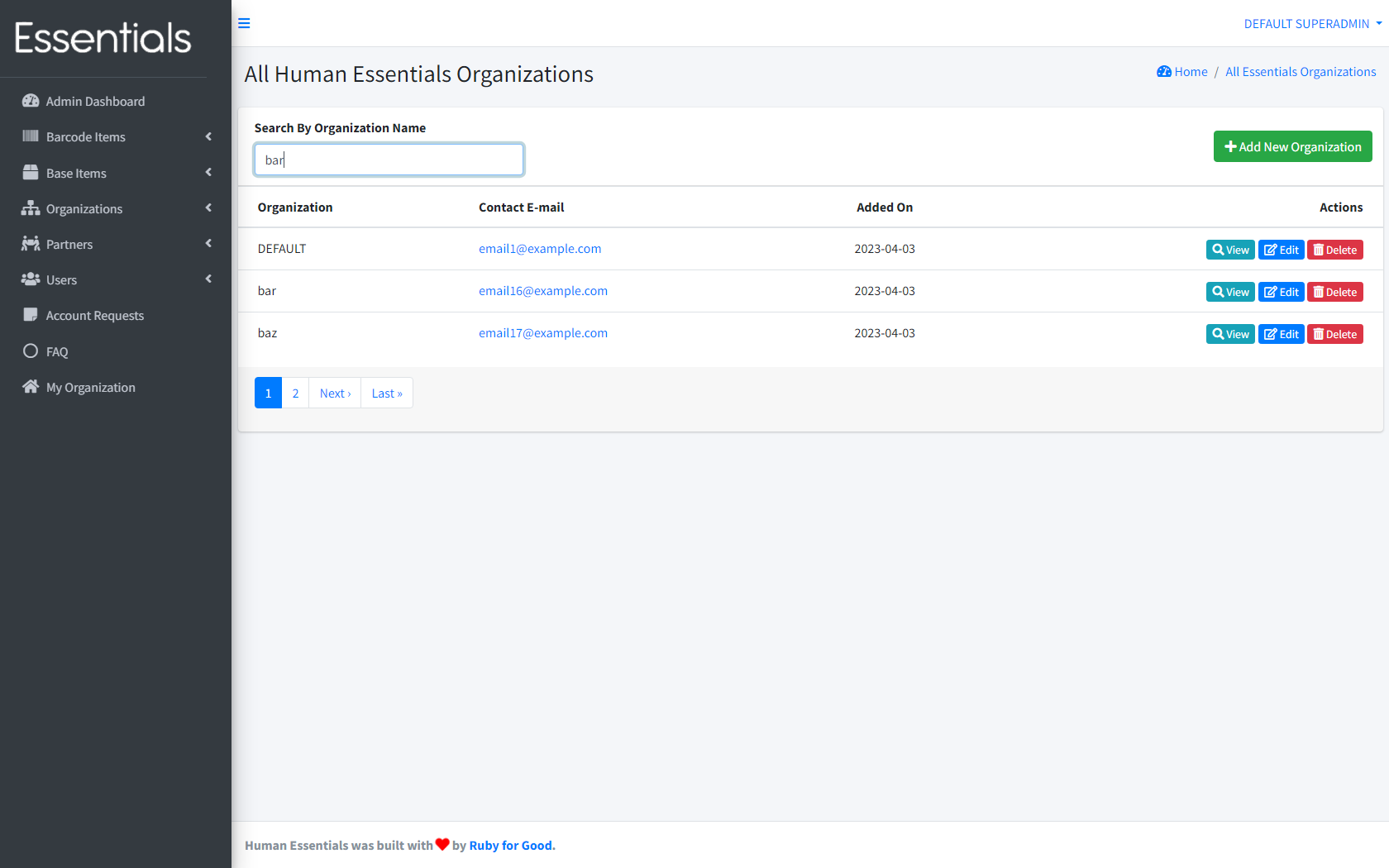Open Admin Dashboard from the sidebar
This screenshot has height=868, width=1389.
click(x=116, y=101)
